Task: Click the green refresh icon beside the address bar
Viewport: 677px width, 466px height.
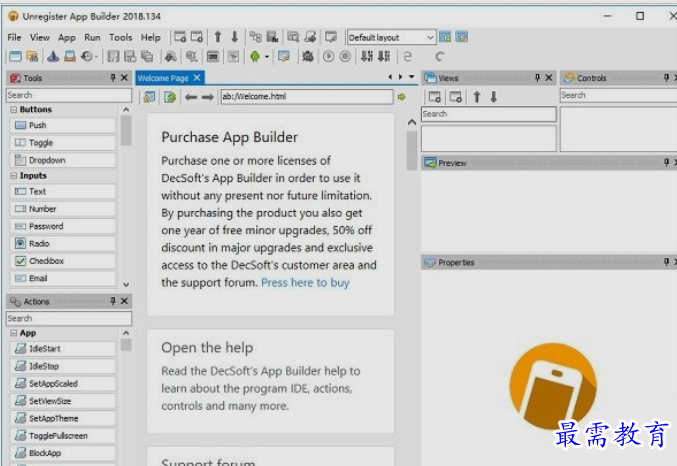Action: tap(170, 97)
